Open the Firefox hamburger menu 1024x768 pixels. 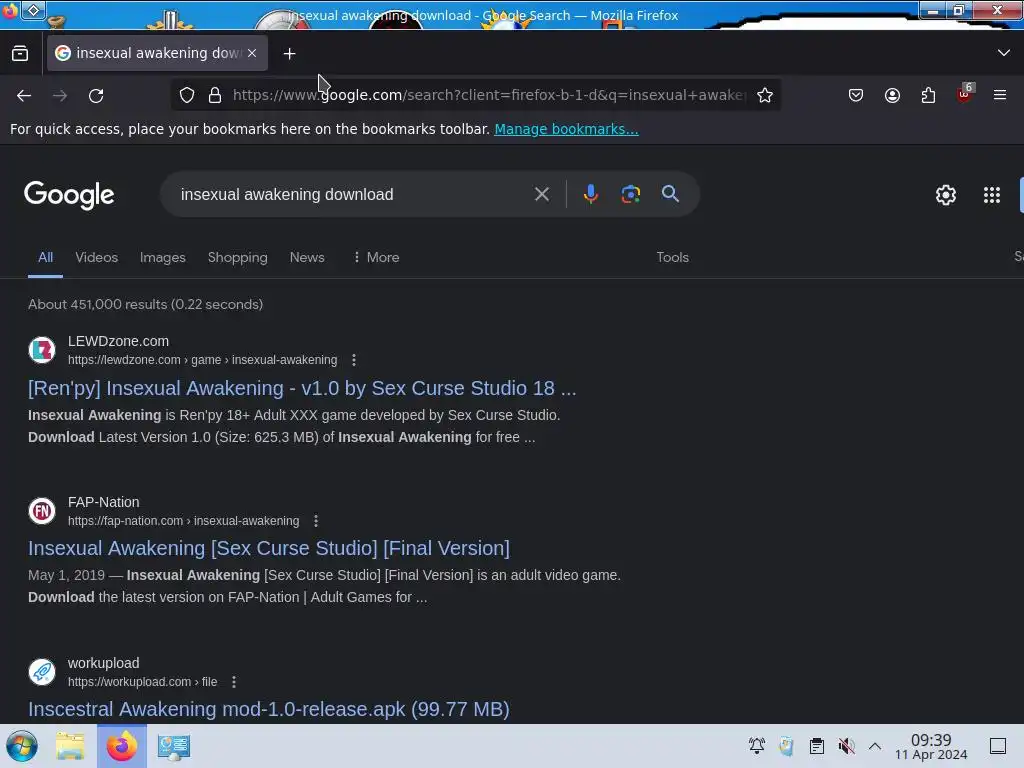(x=1000, y=95)
